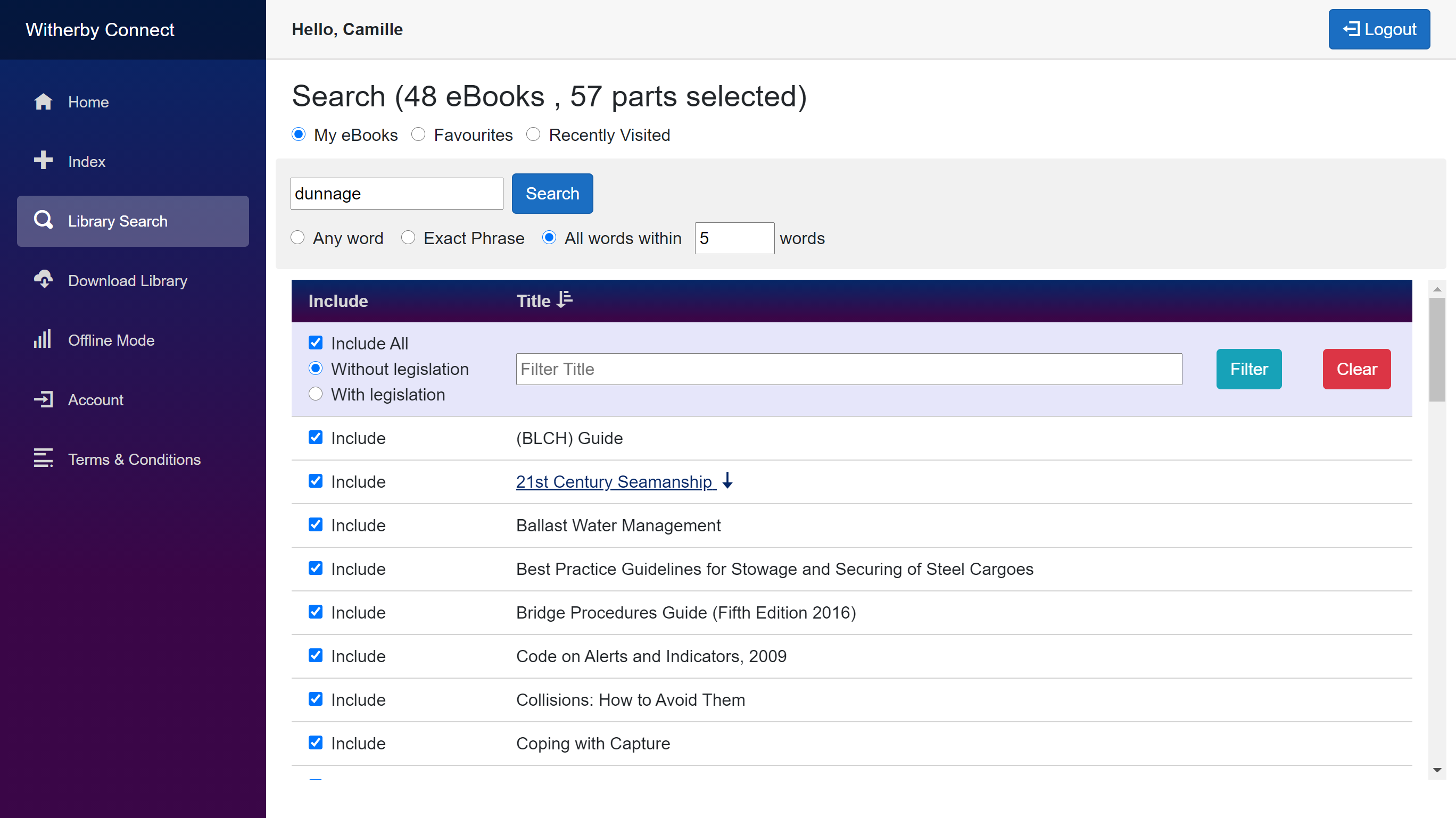1456x818 pixels.
Task: Switch to the Favourites view
Action: pos(418,135)
